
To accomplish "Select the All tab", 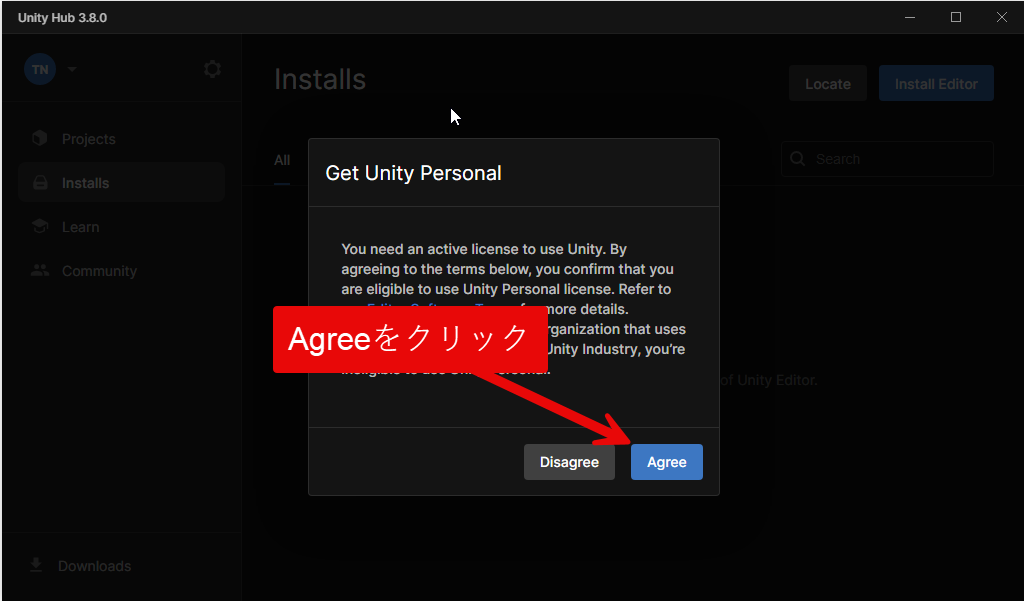I will 282,160.
